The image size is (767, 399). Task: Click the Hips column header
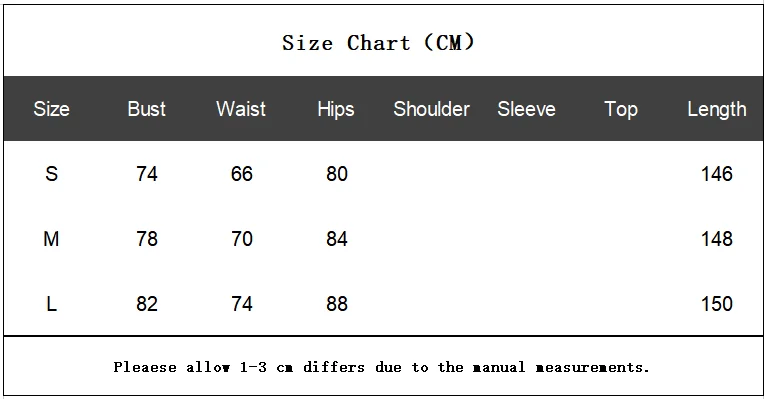(x=336, y=110)
